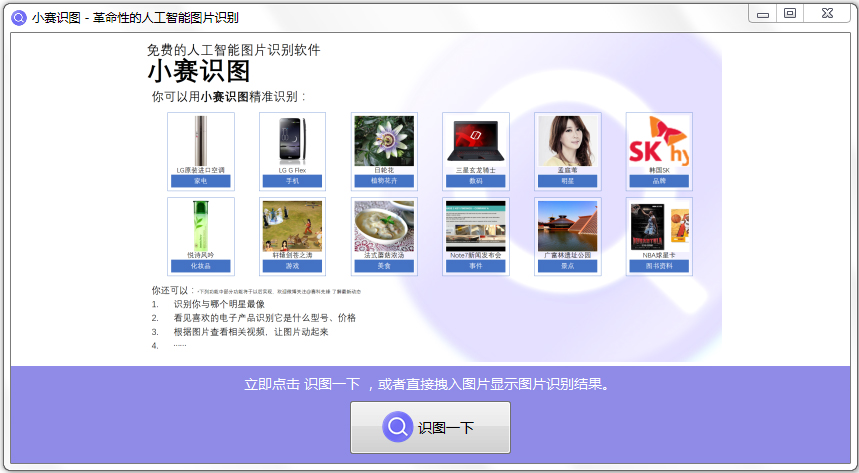Select the Samsung red laptop thumbnail

click(x=476, y=141)
